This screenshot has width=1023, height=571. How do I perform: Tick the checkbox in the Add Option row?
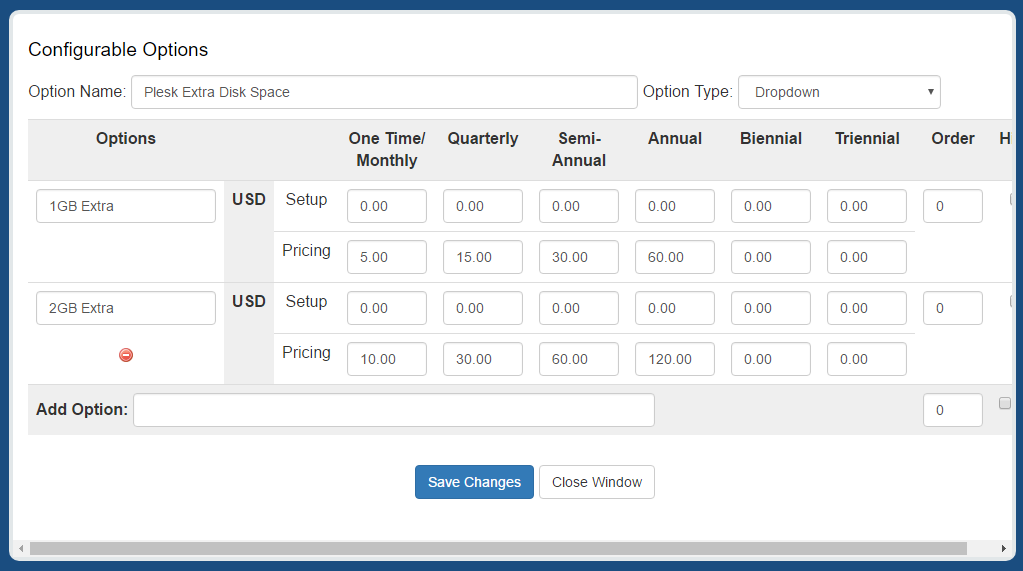pos(1005,403)
